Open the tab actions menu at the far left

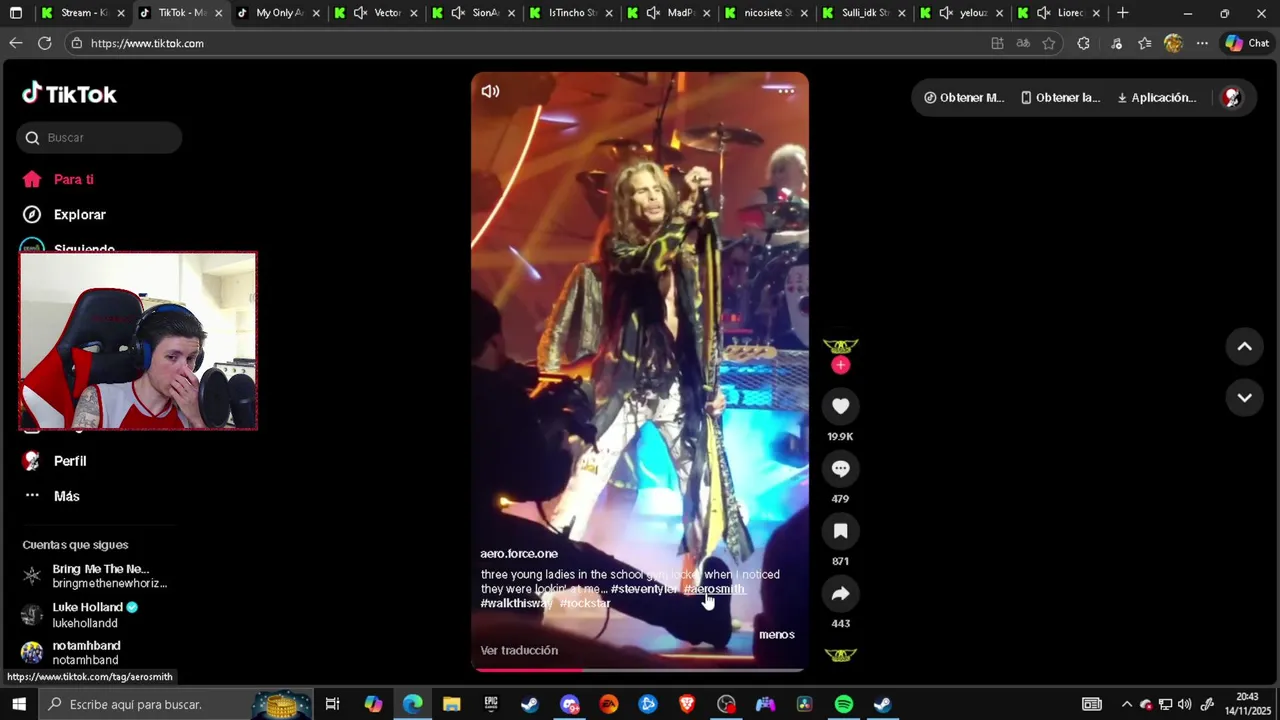(x=15, y=13)
